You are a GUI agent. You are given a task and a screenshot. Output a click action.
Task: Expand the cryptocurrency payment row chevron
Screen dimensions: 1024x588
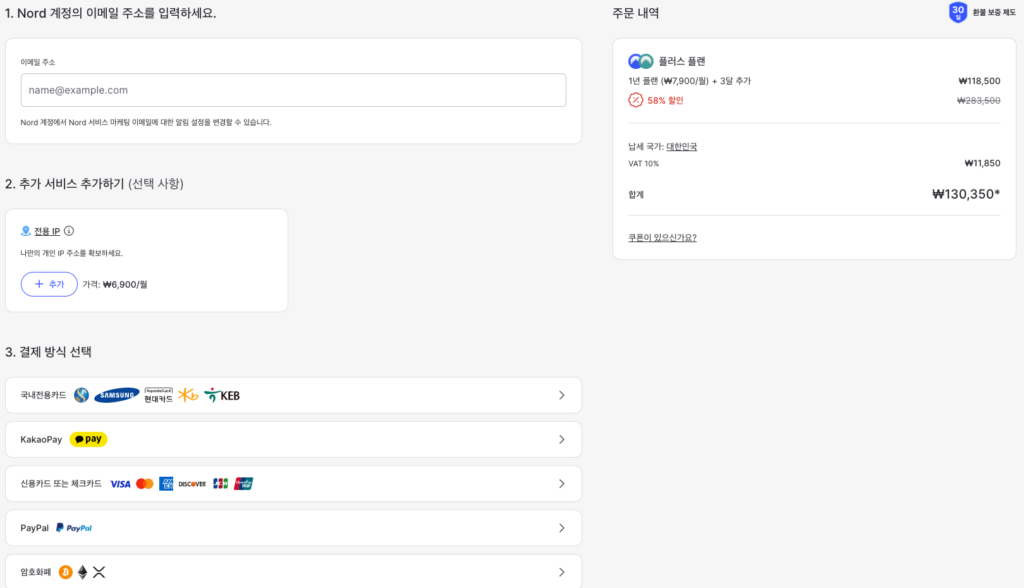(561, 572)
